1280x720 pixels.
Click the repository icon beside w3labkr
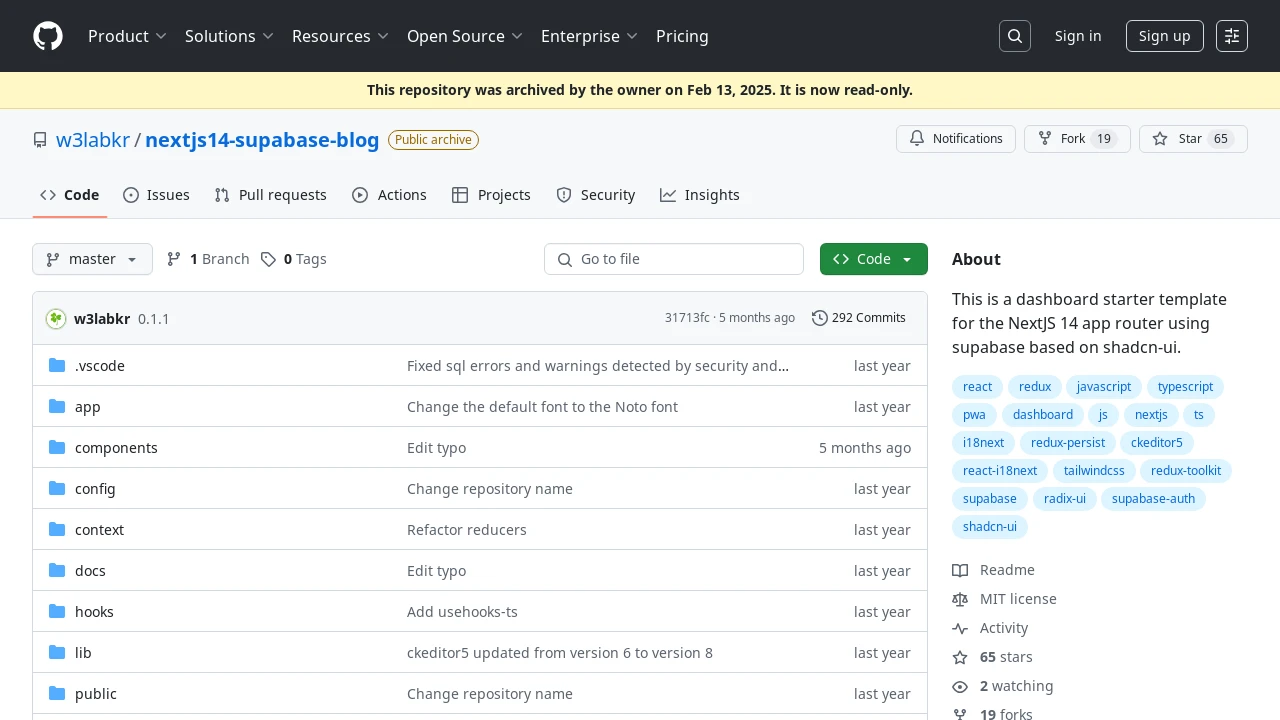(40, 140)
